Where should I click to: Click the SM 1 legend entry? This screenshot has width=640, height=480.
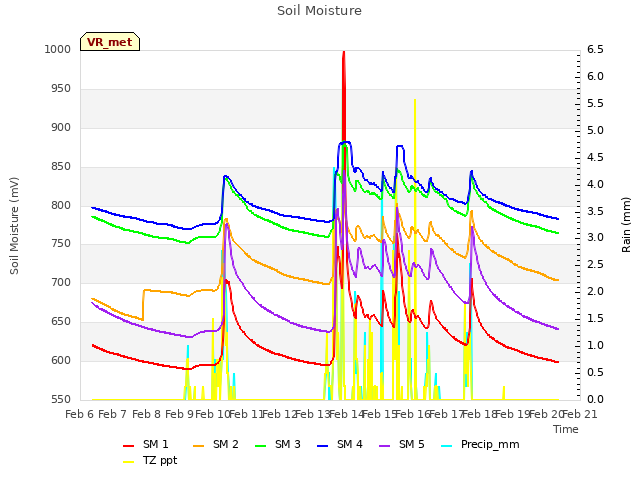click(146, 444)
